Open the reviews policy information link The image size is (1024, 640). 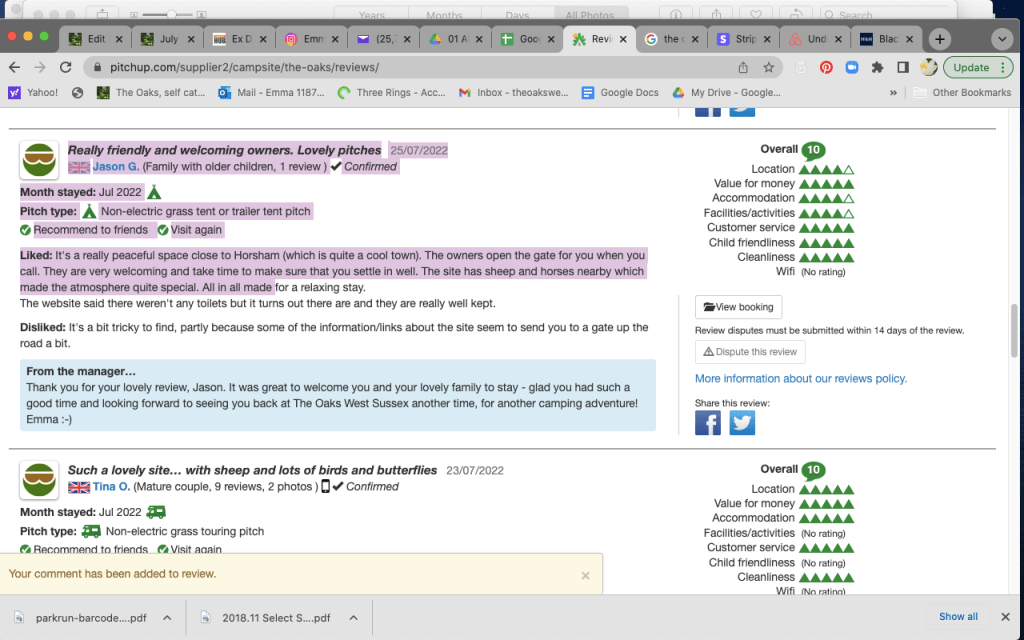tap(800, 379)
